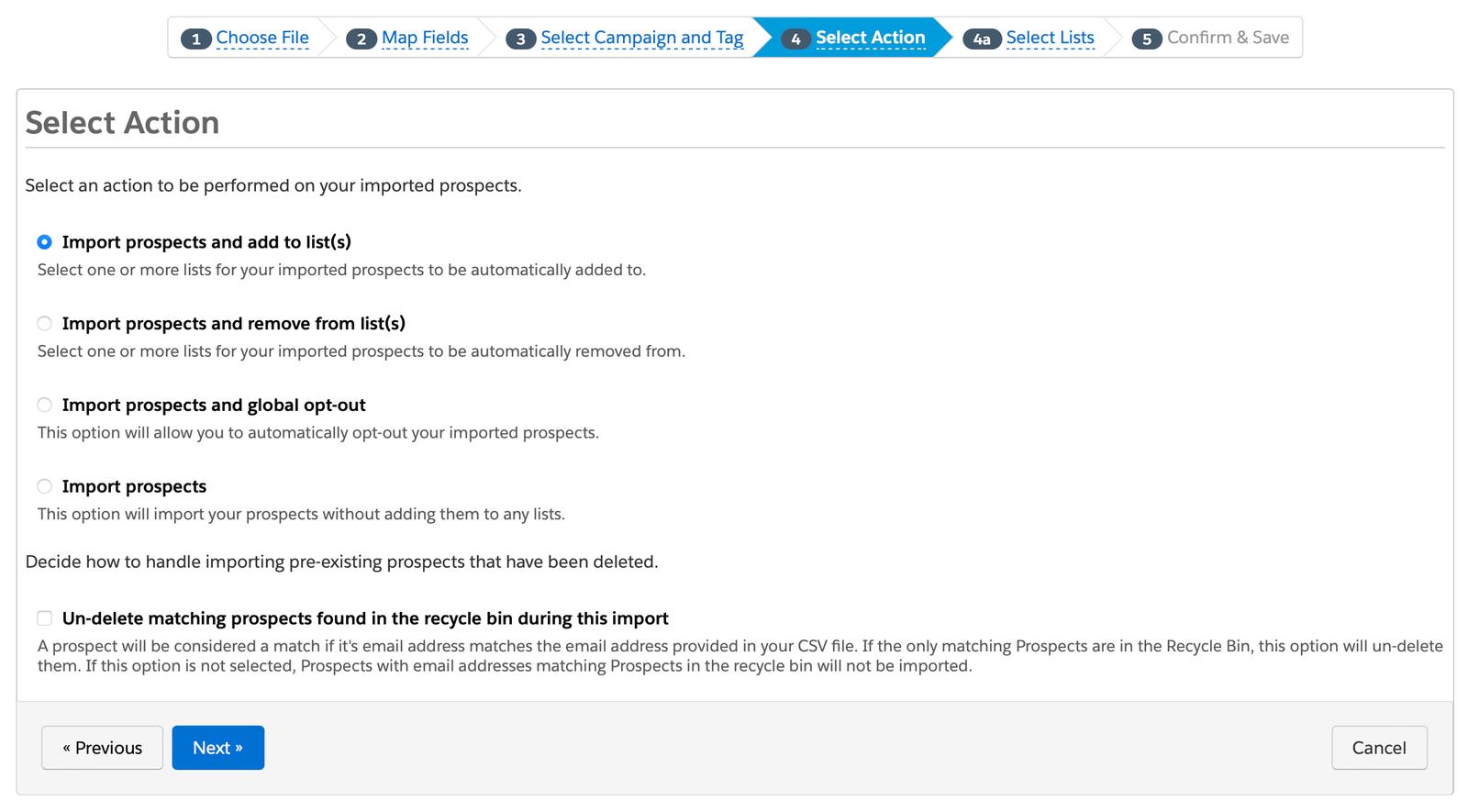Pick the plain 'Import prospects' radio option
Viewport: 1468px width, 812px height.
[44, 486]
